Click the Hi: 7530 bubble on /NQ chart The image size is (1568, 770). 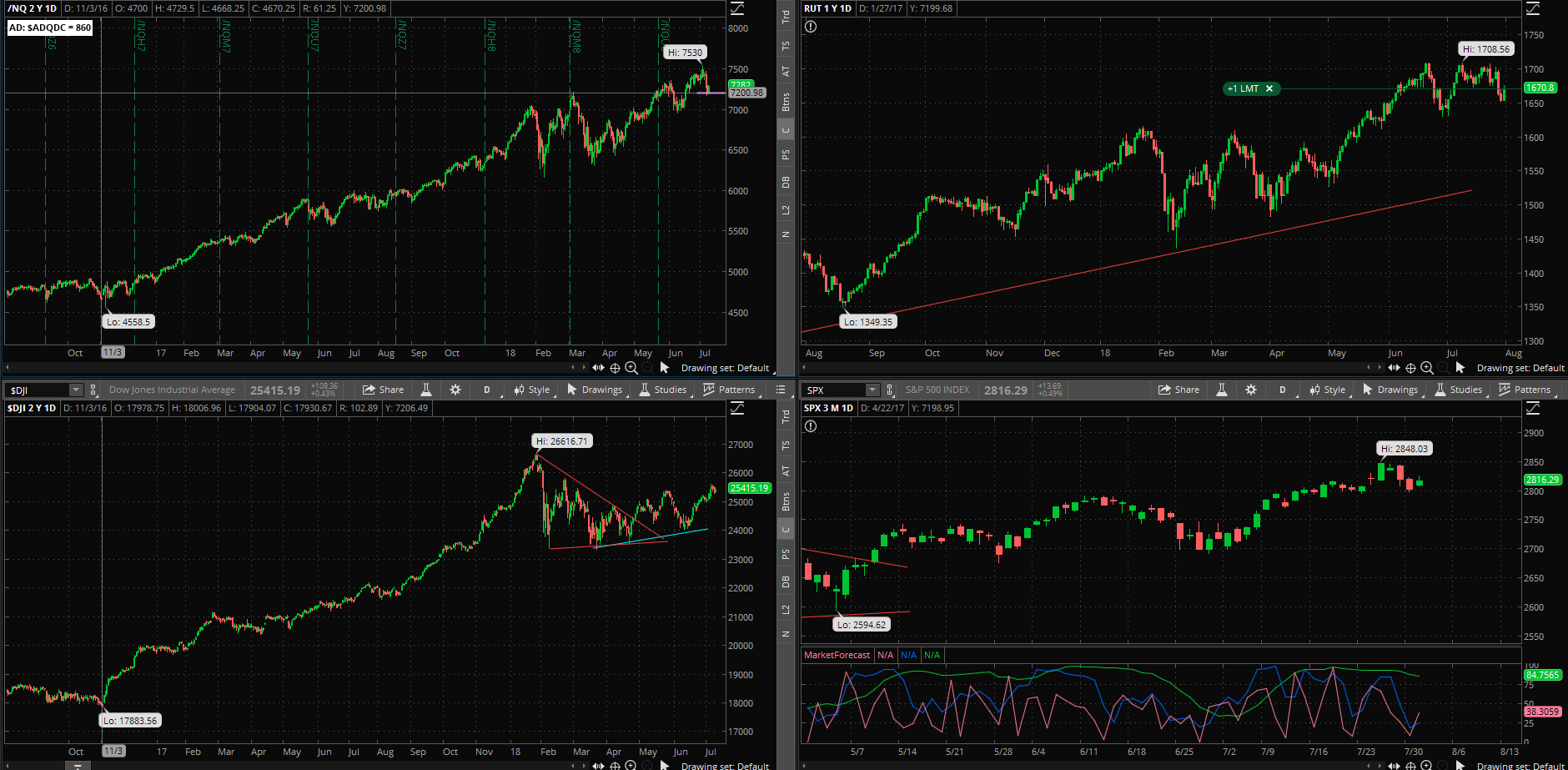685,53
